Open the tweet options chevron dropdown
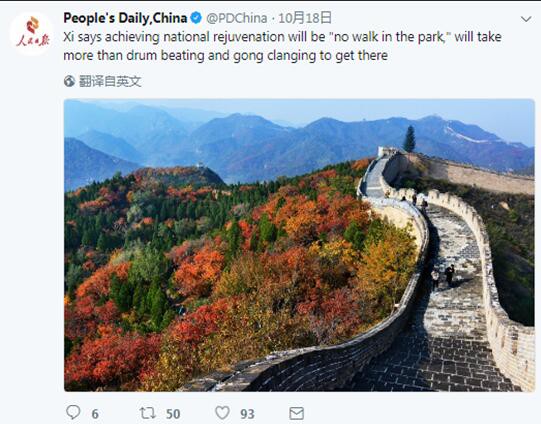 (526, 19)
